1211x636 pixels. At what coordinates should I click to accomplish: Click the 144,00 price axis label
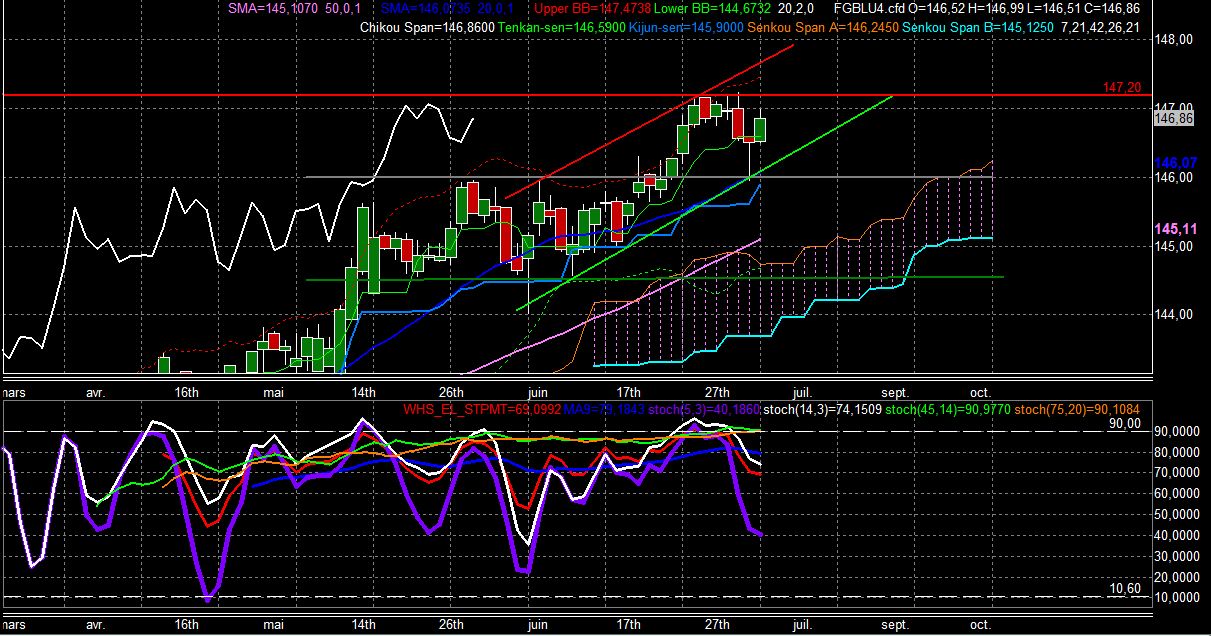coord(1173,314)
